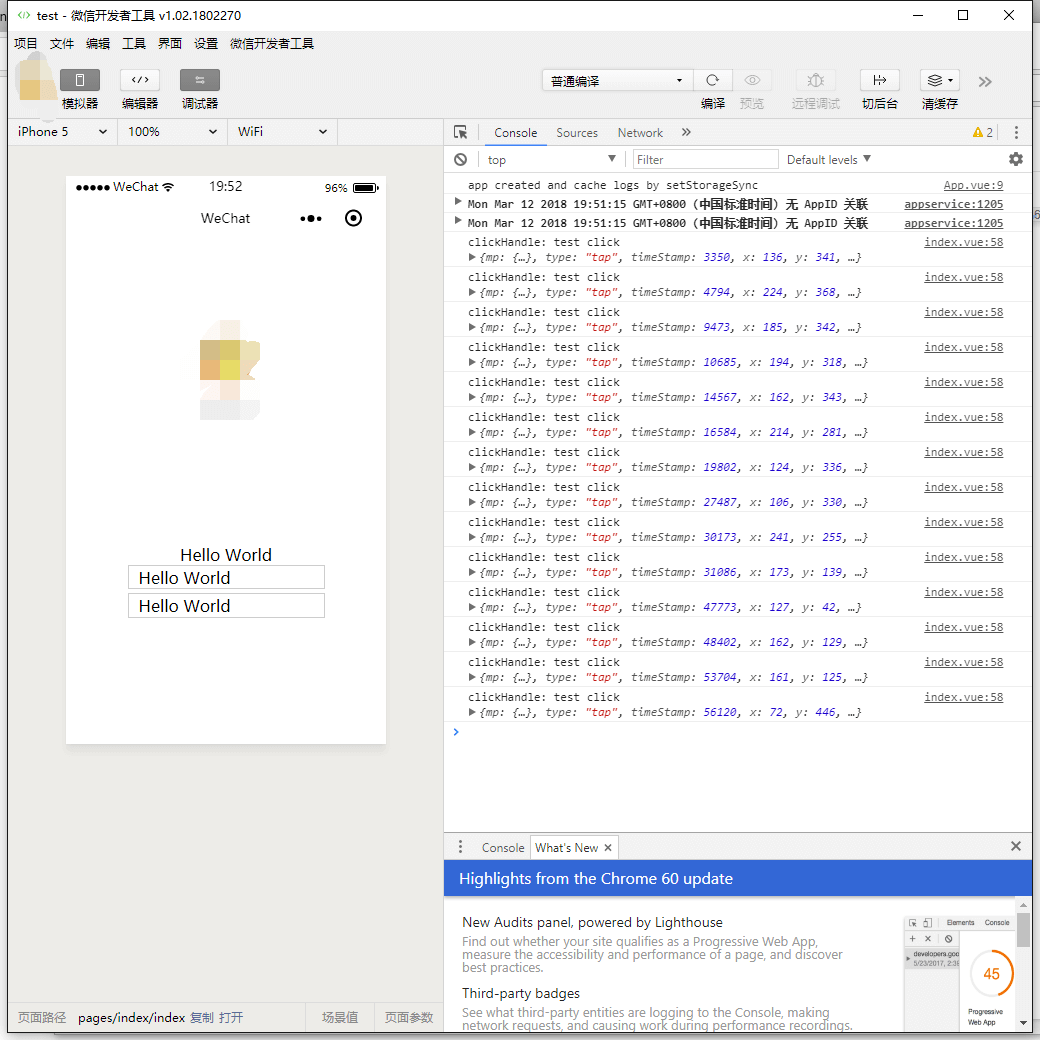Open the 项目 menu
The image size is (1040, 1040).
(x=26, y=44)
